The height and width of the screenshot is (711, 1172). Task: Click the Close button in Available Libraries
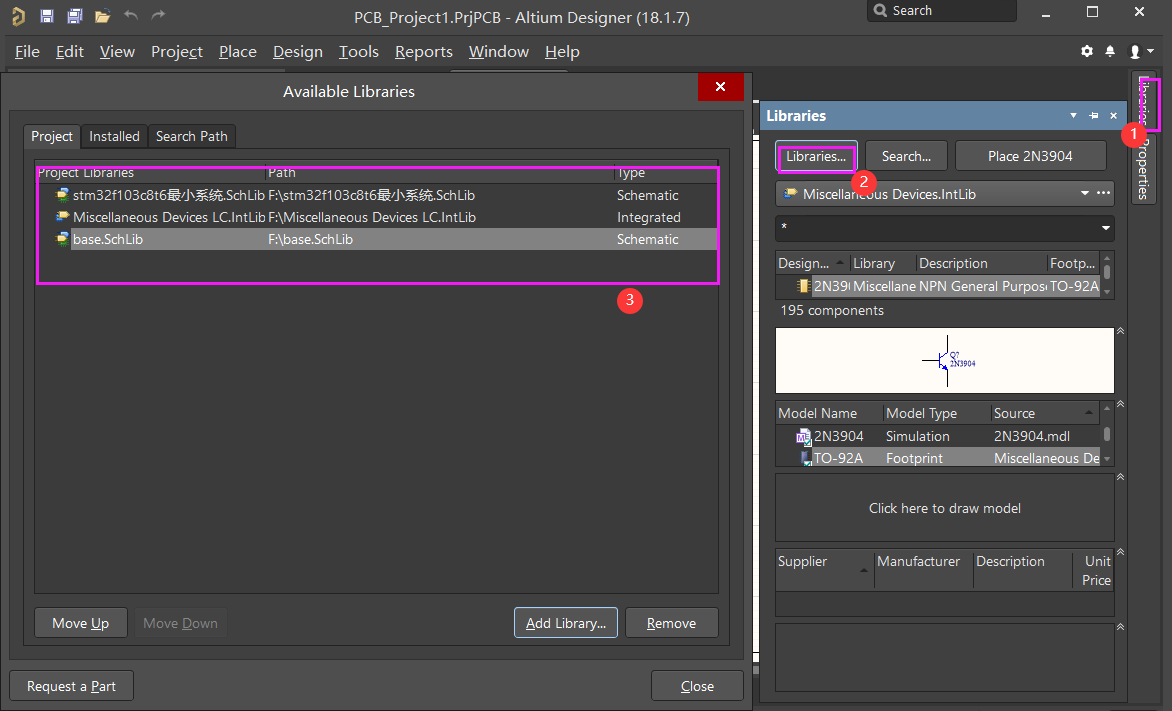[x=697, y=686]
